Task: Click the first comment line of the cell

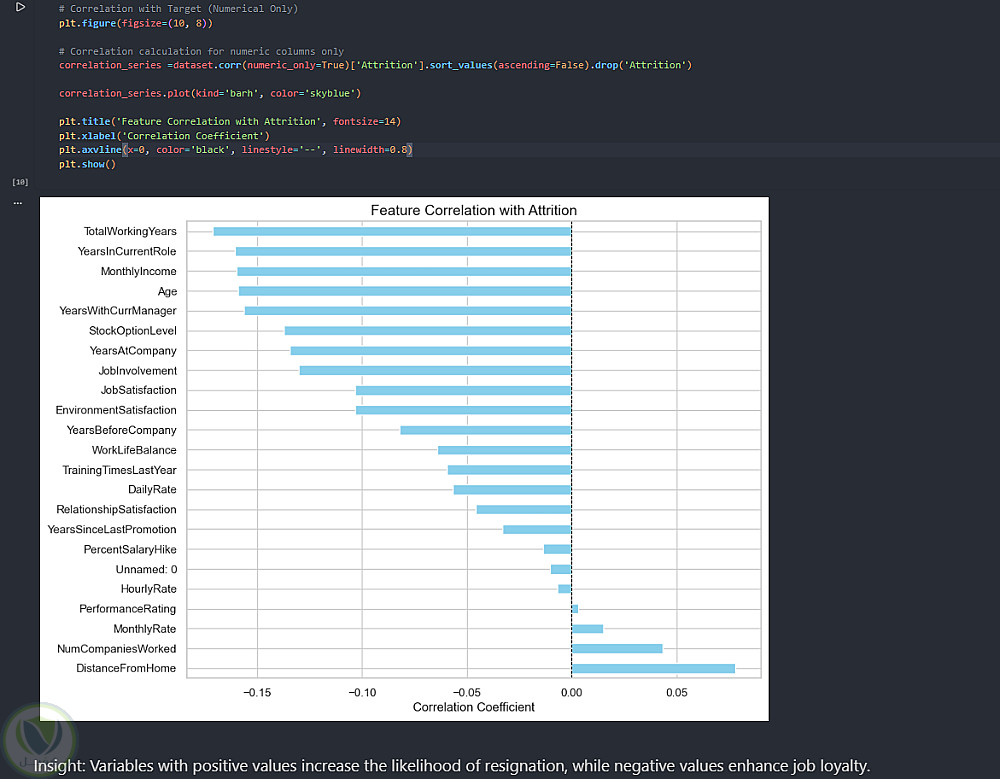Action: click(x=178, y=8)
